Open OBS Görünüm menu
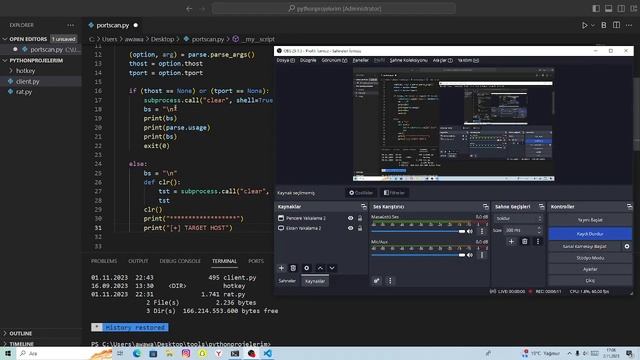 click(334, 60)
